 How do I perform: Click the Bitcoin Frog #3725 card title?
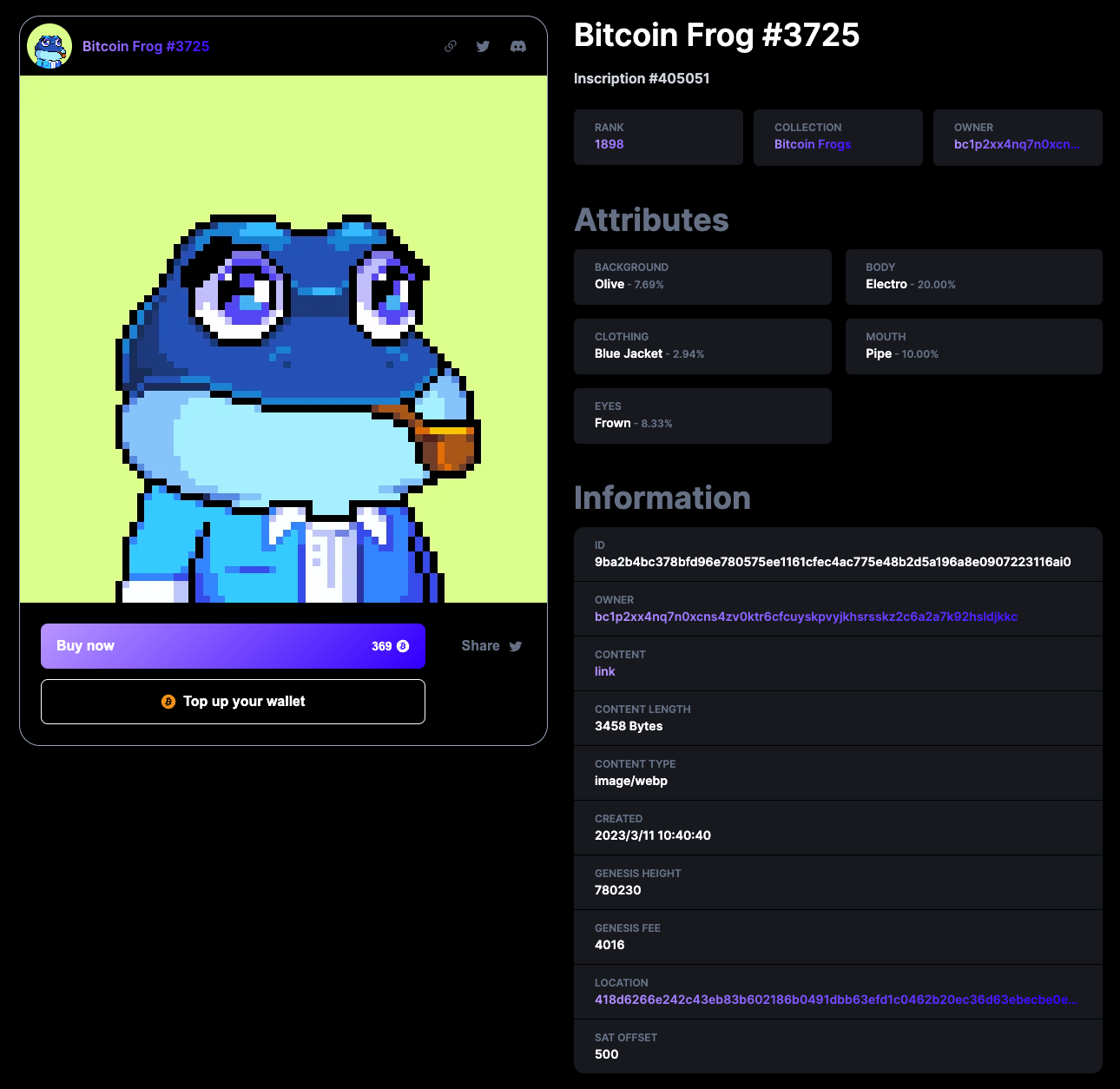[x=146, y=46]
